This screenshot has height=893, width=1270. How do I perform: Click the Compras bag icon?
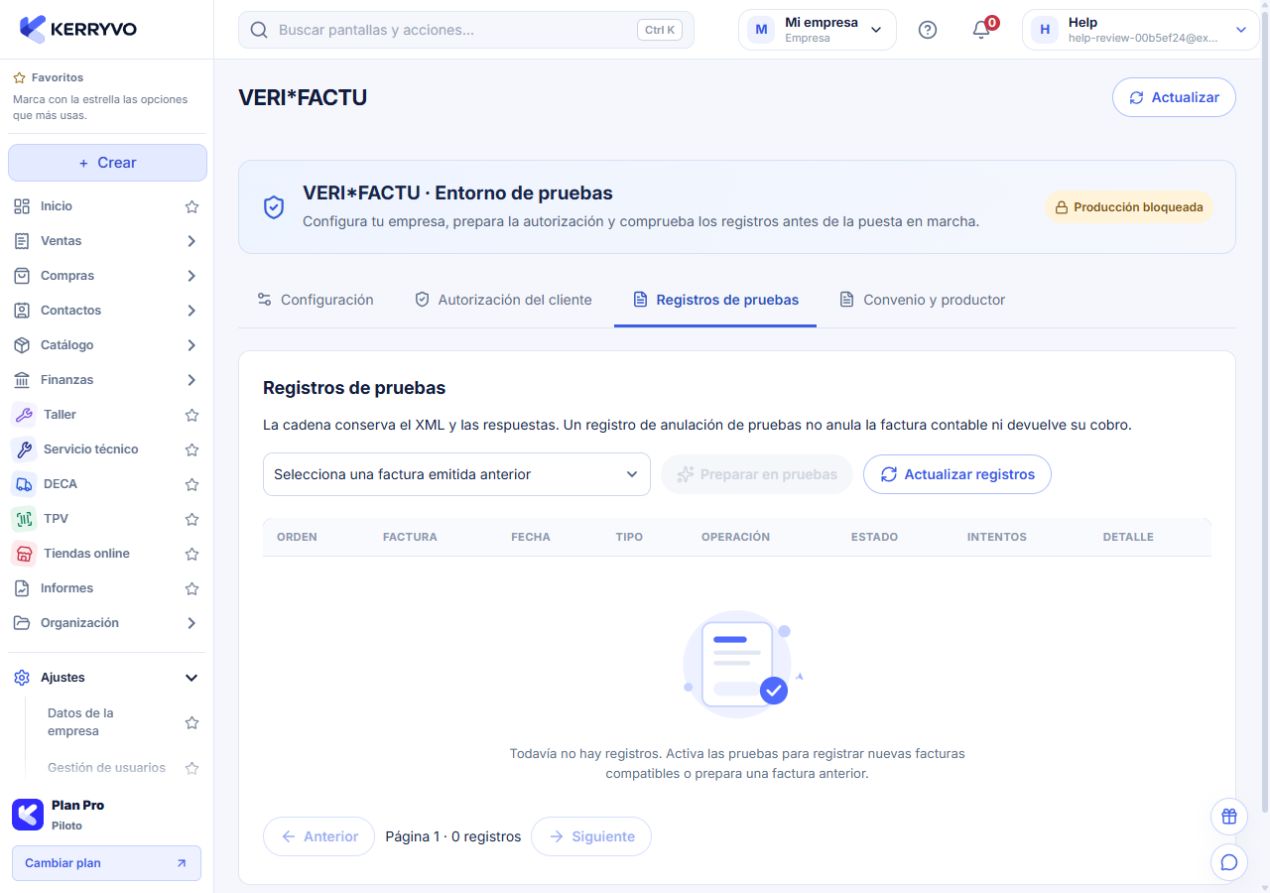click(22, 275)
